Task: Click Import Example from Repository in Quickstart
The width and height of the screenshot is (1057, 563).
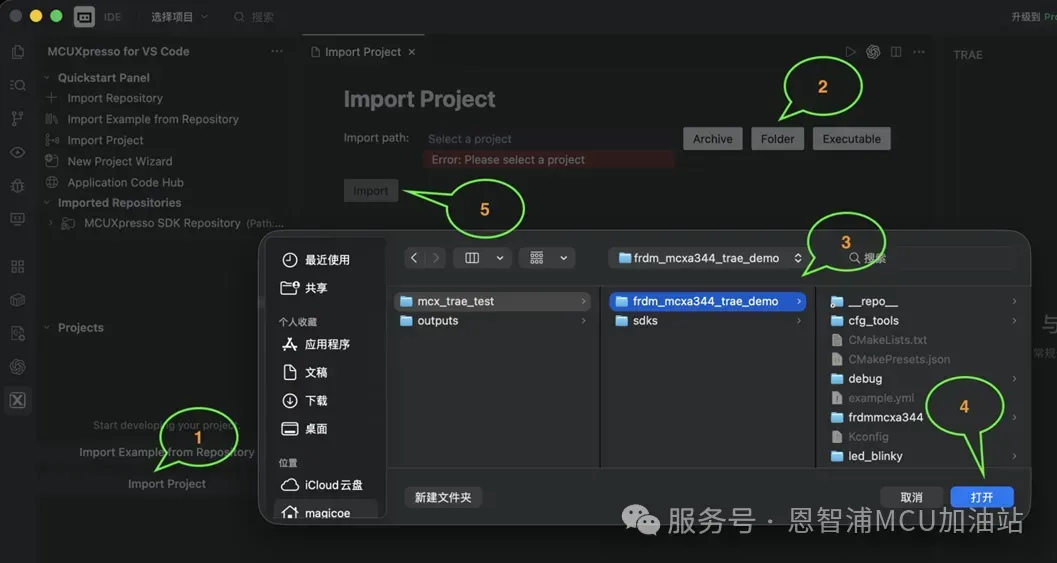Action: pyautogui.click(x=153, y=119)
